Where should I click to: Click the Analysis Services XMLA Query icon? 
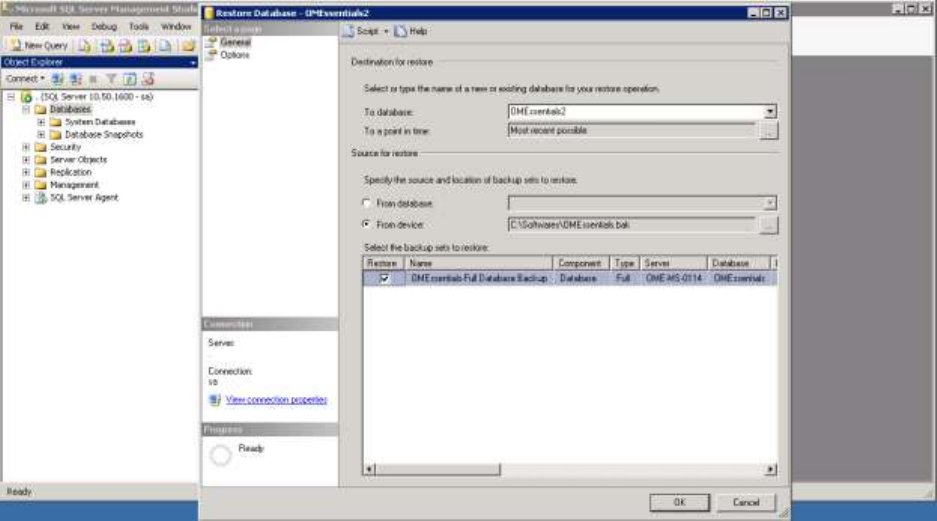tap(145, 45)
